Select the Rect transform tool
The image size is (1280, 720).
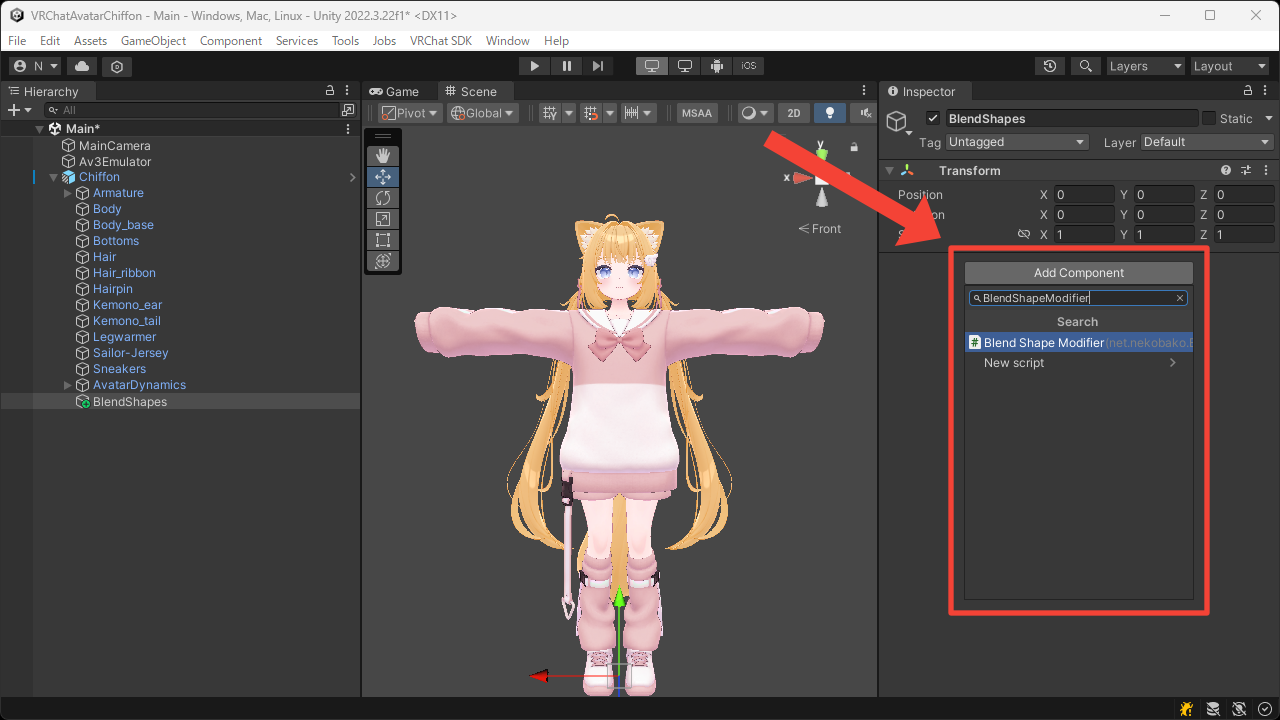coord(382,240)
